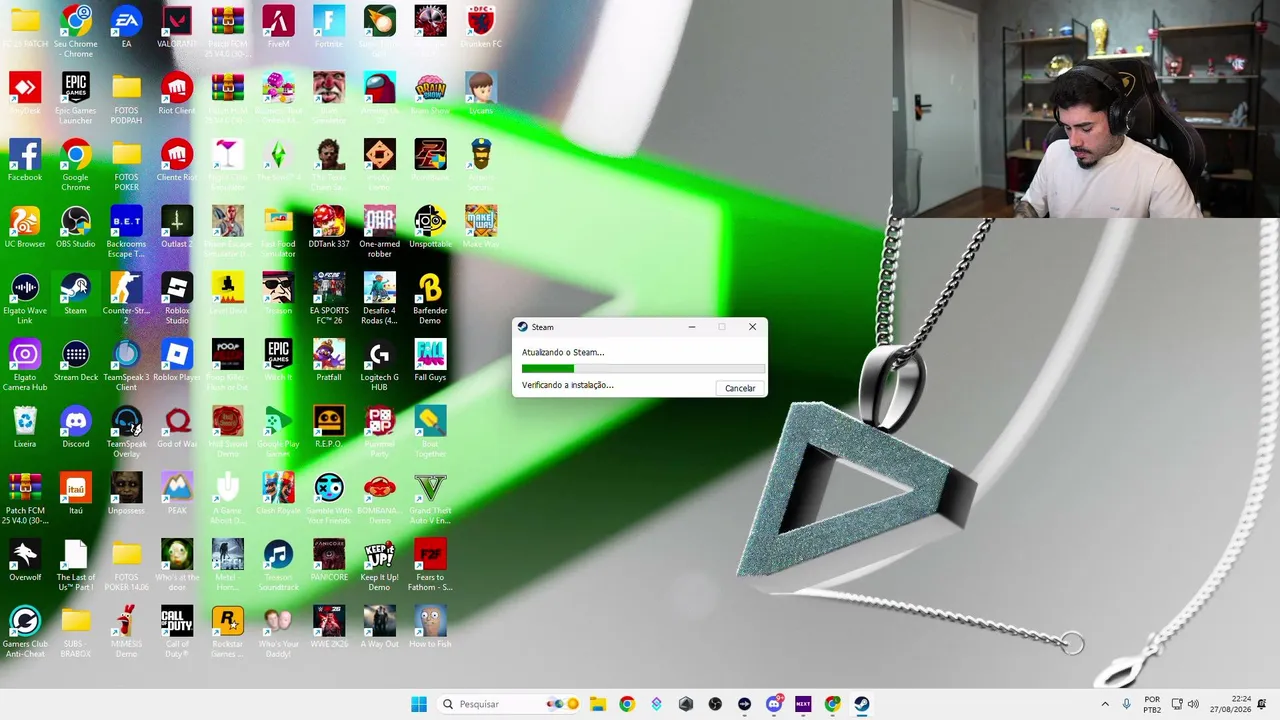
Task: Open the EA SPORTS FC 26 shortcut
Action: (x=329, y=299)
